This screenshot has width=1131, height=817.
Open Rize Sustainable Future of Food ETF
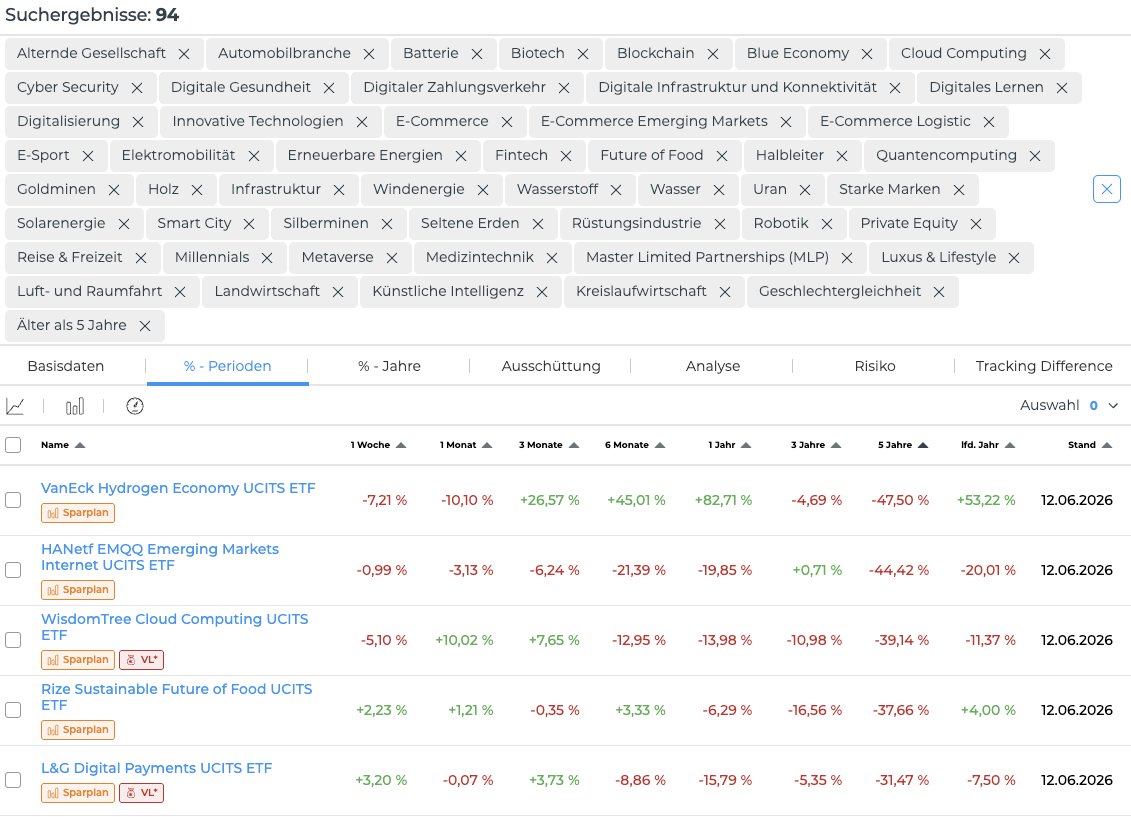tap(176, 697)
